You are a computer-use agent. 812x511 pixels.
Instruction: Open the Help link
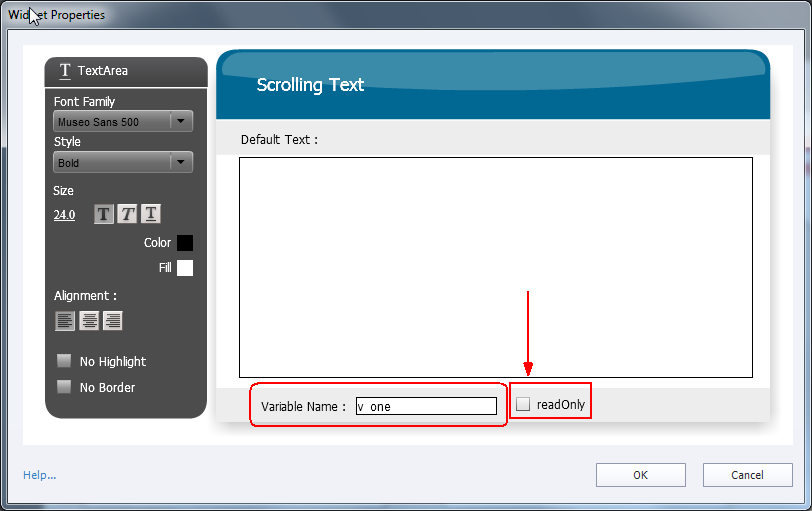[39, 475]
